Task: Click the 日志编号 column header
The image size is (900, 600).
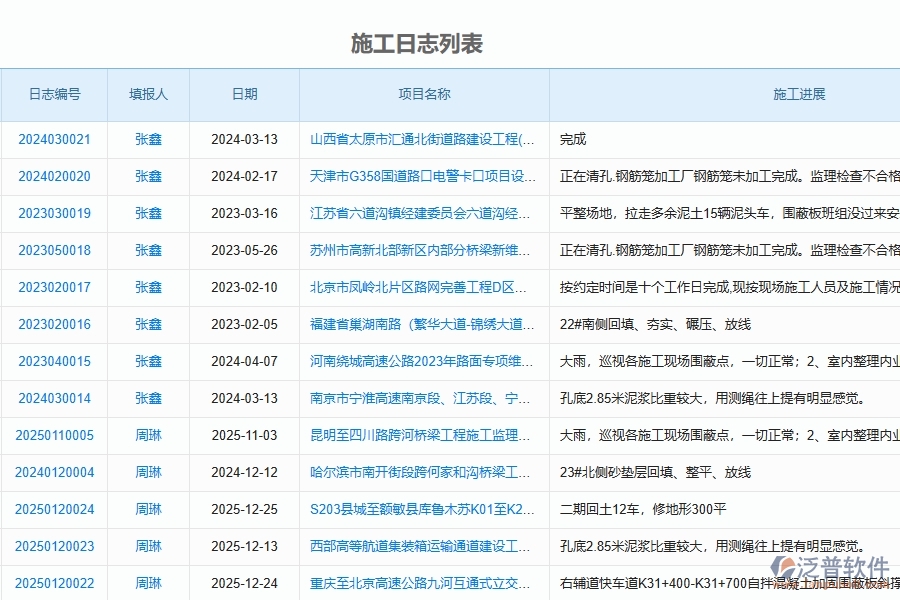Action: [53, 94]
